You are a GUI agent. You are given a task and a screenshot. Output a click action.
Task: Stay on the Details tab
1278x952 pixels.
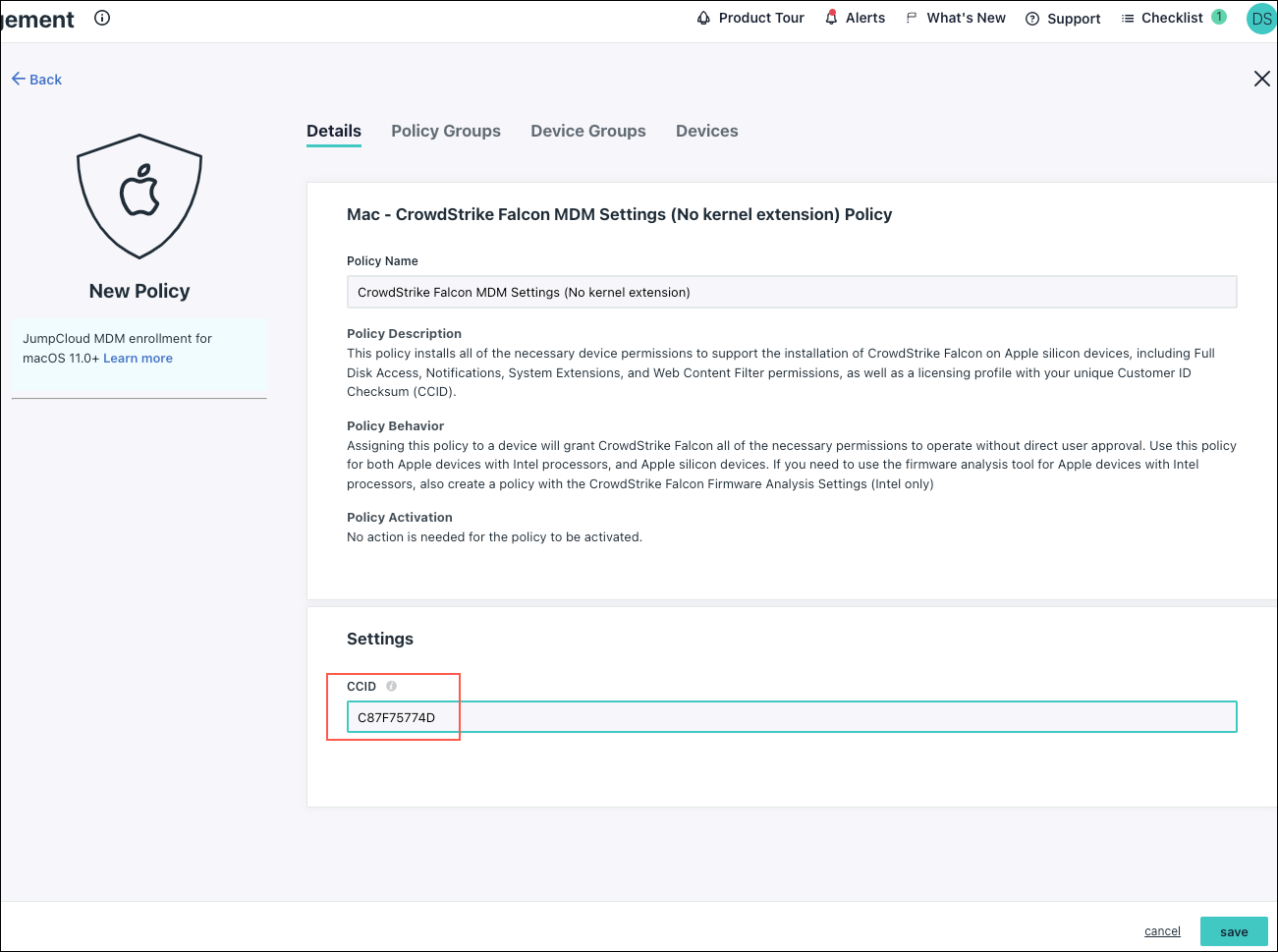point(333,131)
